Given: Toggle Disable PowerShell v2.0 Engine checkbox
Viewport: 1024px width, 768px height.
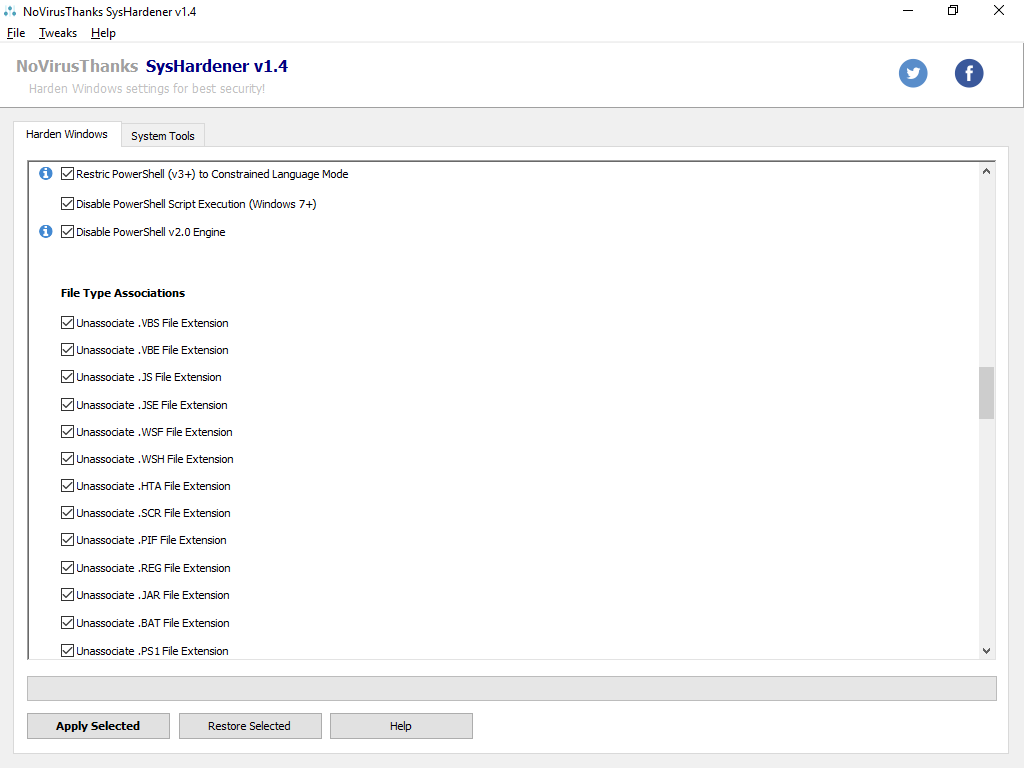Looking at the screenshot, I should tap(67, 232).
